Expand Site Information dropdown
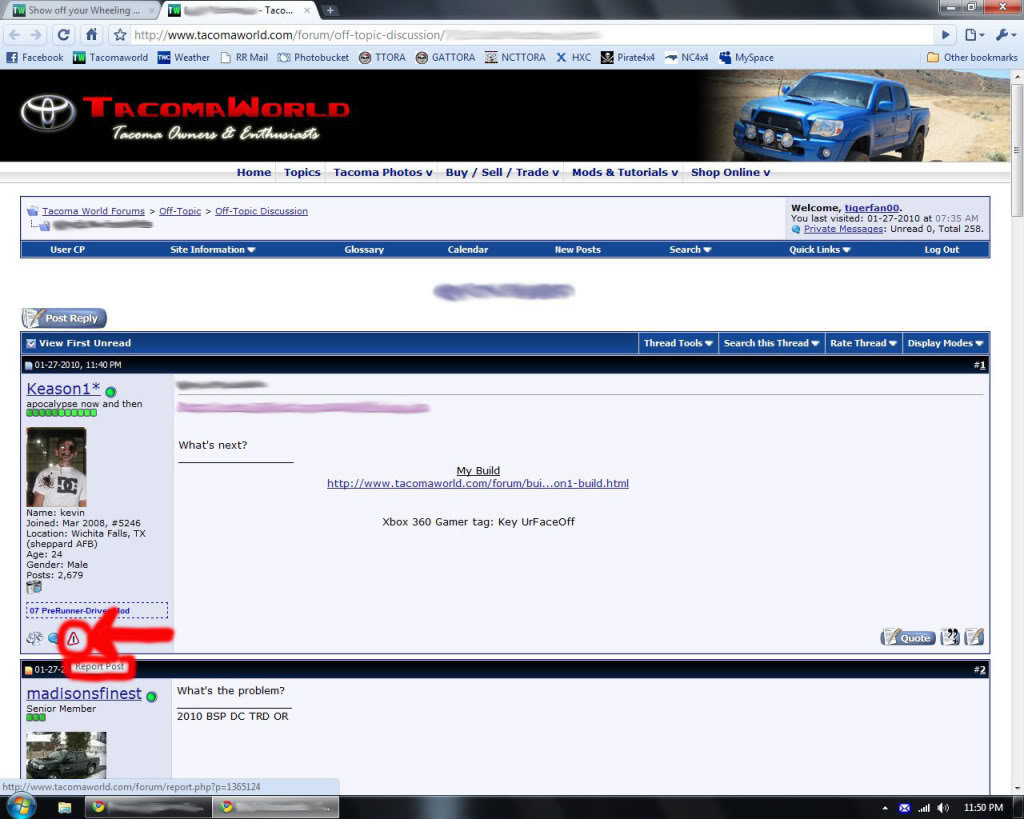The width and height of the screenshot is (1024, 819). pos(212,249)
